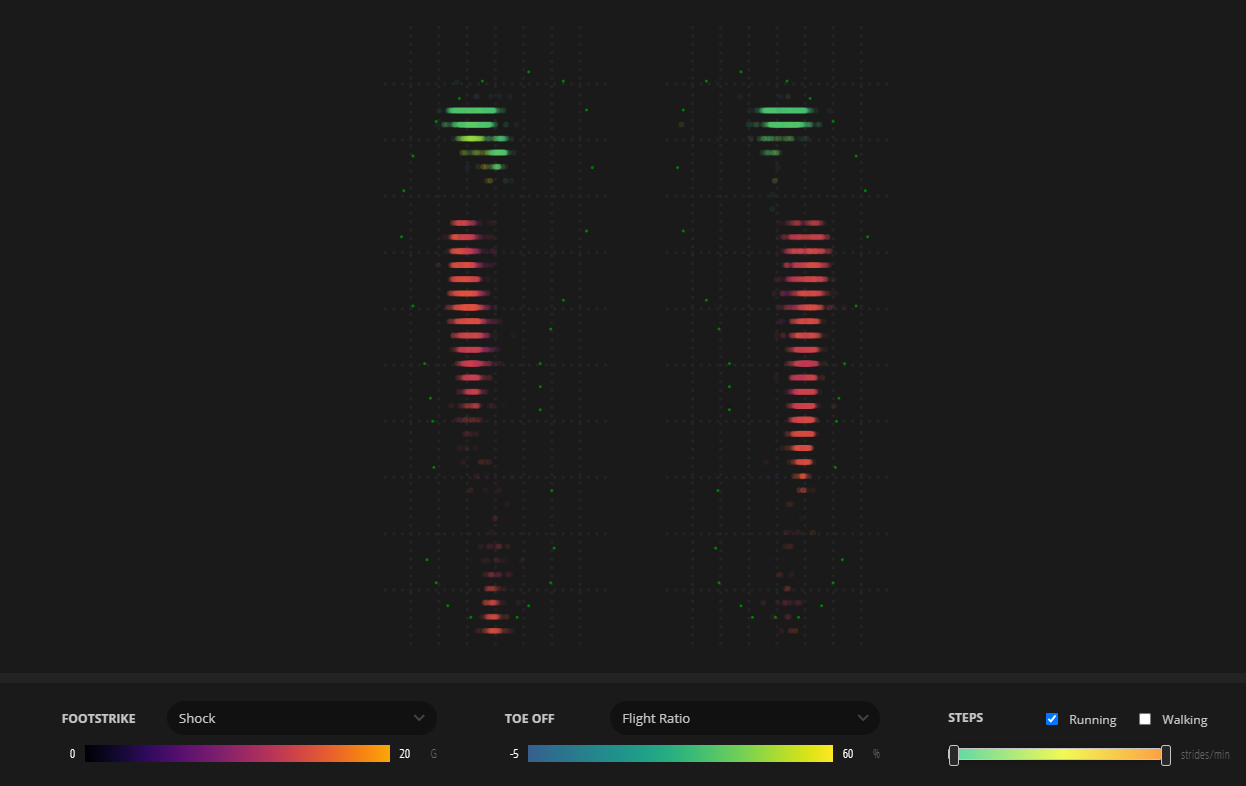The width and height of the screenshot is (1246, 786).
Task: Click the right handle of the strides/min slider
Action: [1166, 755]
